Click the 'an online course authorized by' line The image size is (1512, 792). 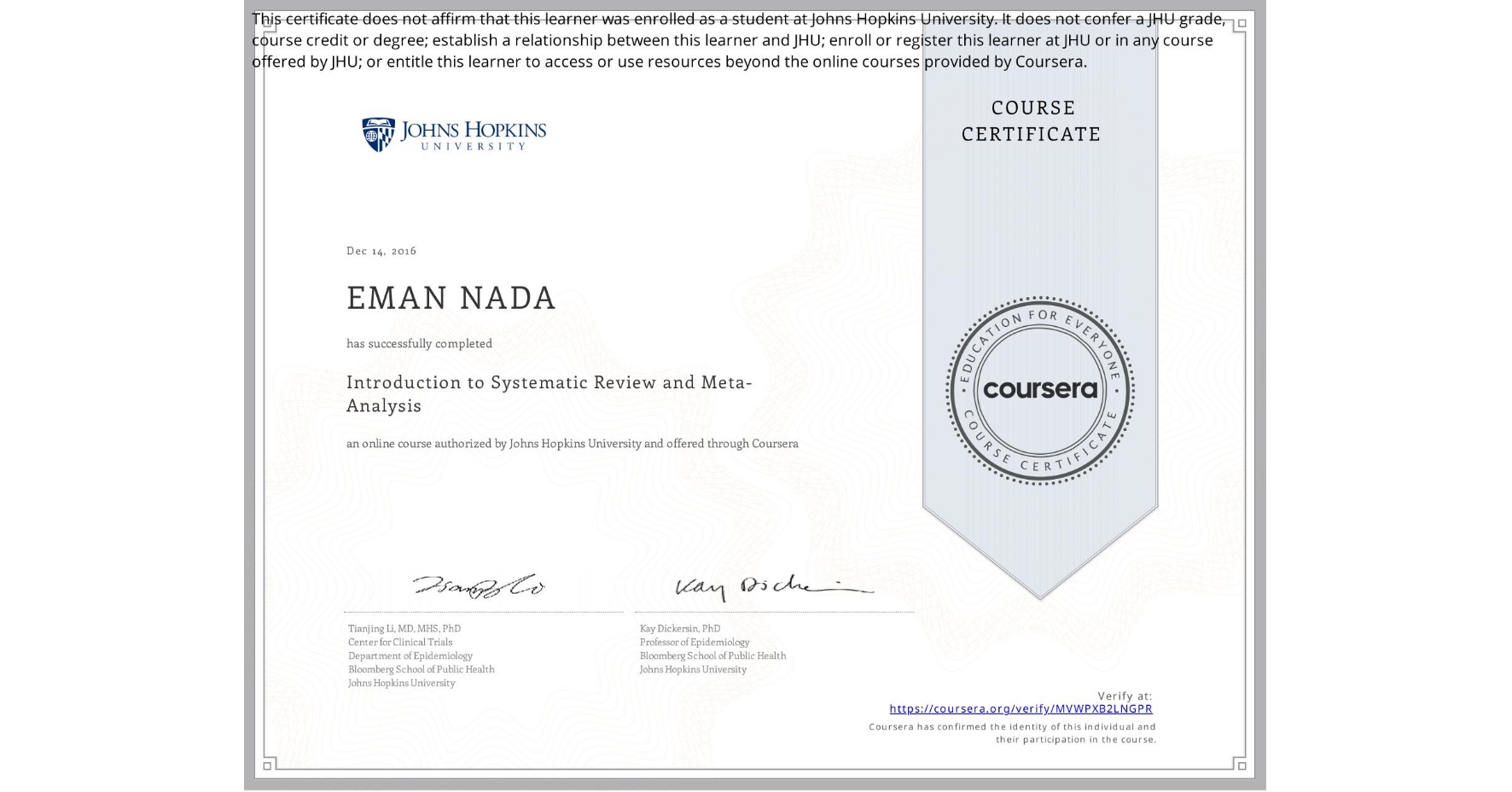573,444
